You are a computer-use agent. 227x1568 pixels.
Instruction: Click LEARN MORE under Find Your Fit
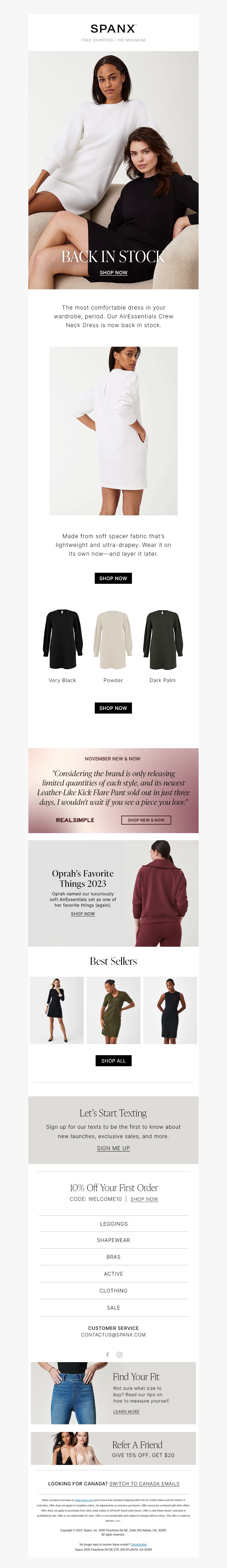[126, 1412]
